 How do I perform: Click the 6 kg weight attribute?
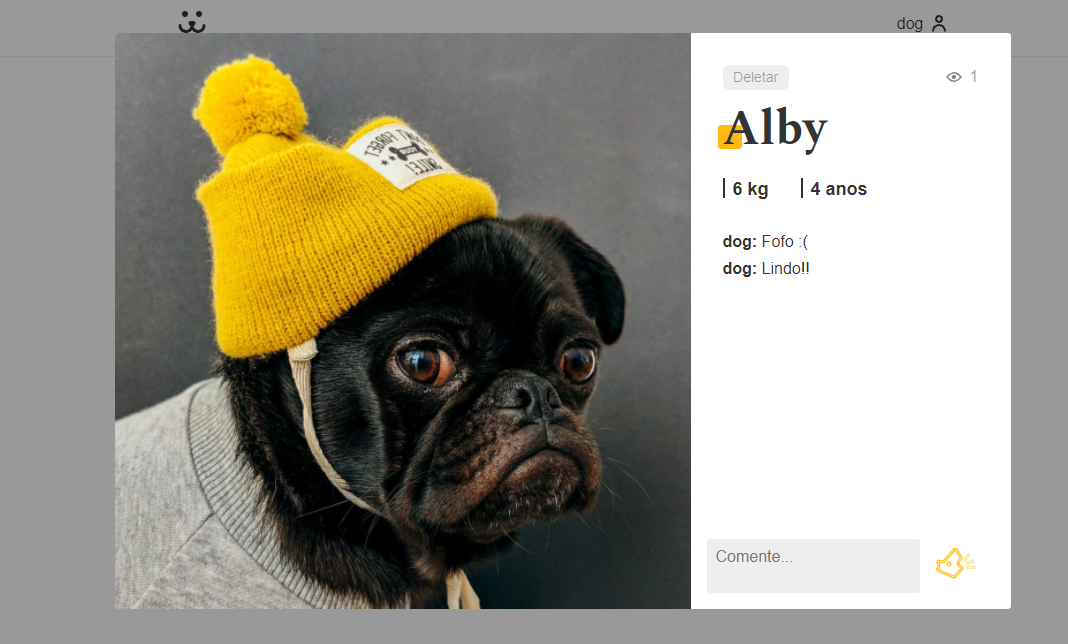pos(746,189)
